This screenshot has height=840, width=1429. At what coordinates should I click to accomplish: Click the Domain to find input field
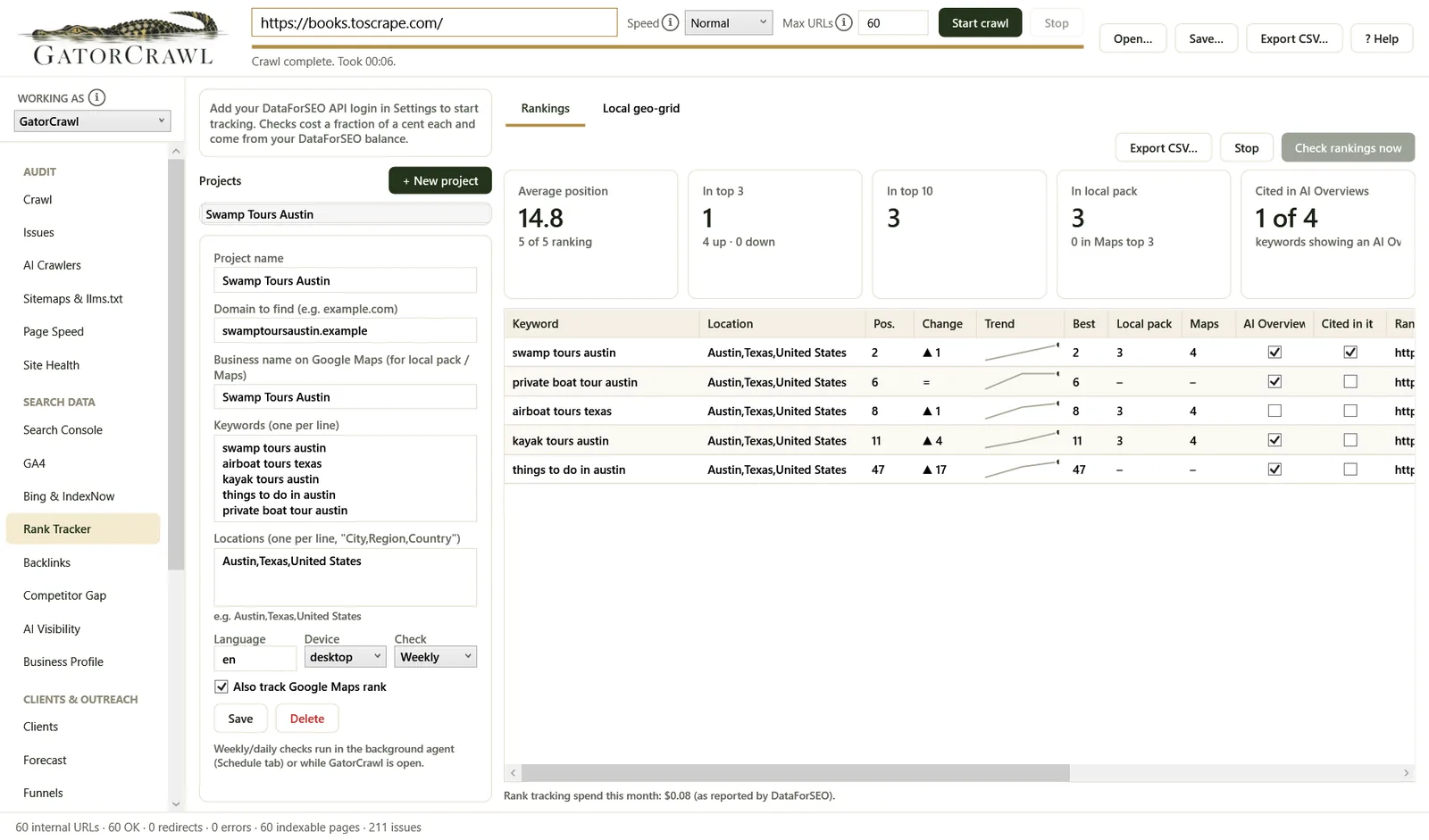click(345, 331)
